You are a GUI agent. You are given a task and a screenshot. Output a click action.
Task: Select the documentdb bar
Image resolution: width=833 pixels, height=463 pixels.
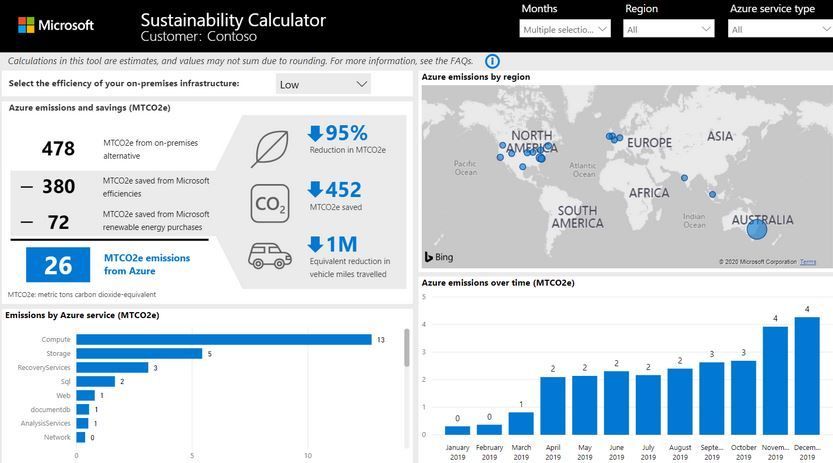tap(83, 409)
